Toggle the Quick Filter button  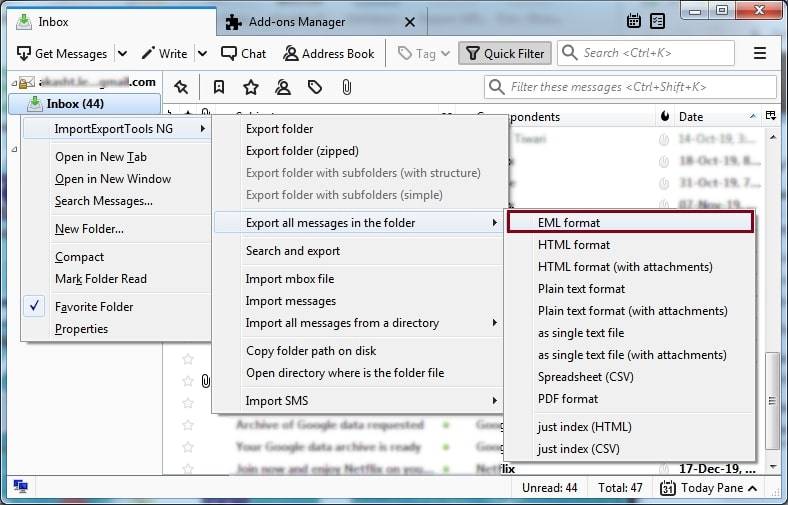coord(504,53)
